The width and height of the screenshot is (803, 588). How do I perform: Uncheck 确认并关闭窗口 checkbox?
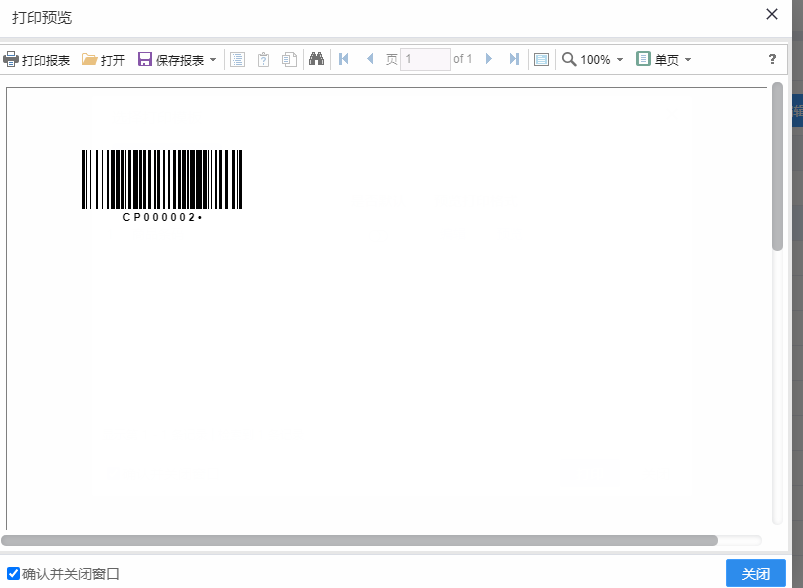(x=14, y=573)
